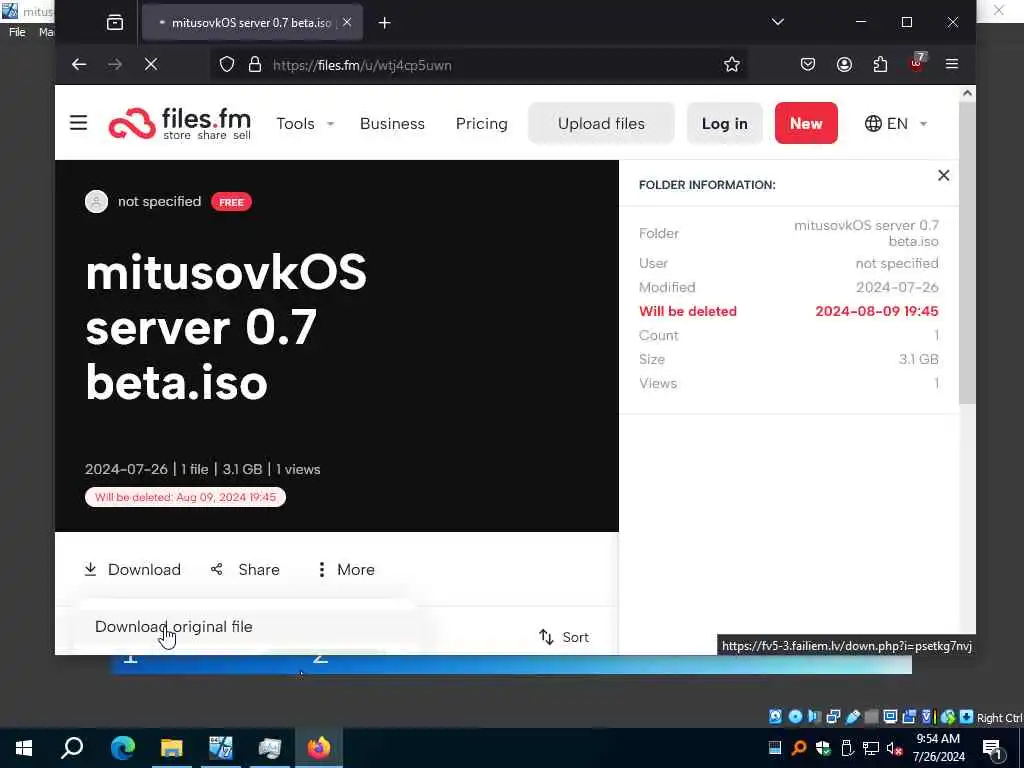Click the Download button
Screen dimensions: 1024x768
[133, 569]
